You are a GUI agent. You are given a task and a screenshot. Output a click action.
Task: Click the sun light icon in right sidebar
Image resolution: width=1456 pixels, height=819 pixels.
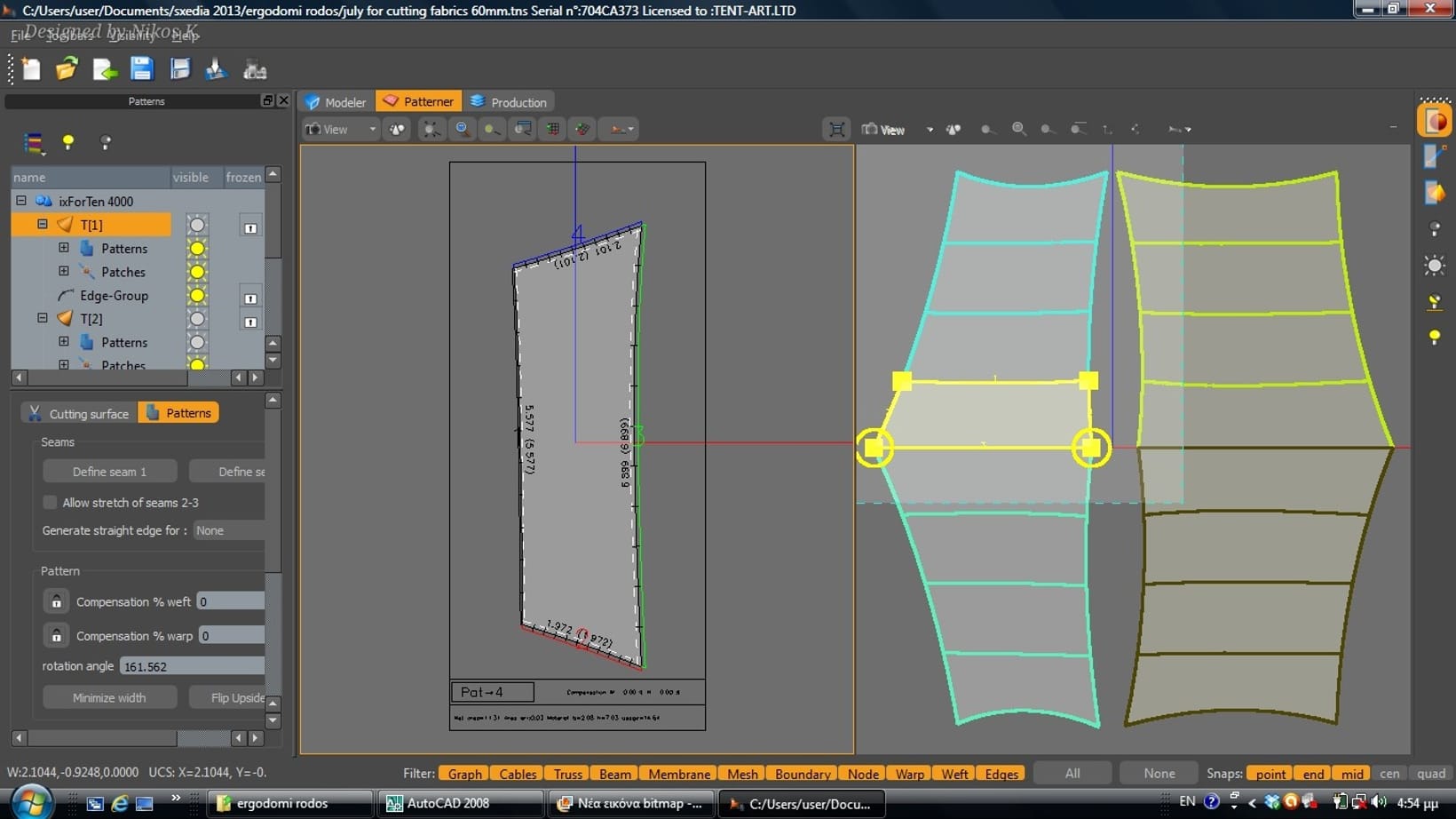(1434, 266)
